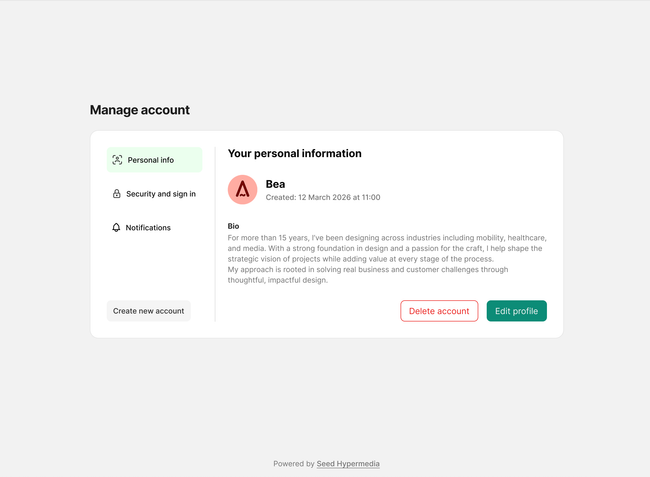Click the "Your personal information" heading
Viewport: 650px width, 477px height.
(x=295, y=154)
